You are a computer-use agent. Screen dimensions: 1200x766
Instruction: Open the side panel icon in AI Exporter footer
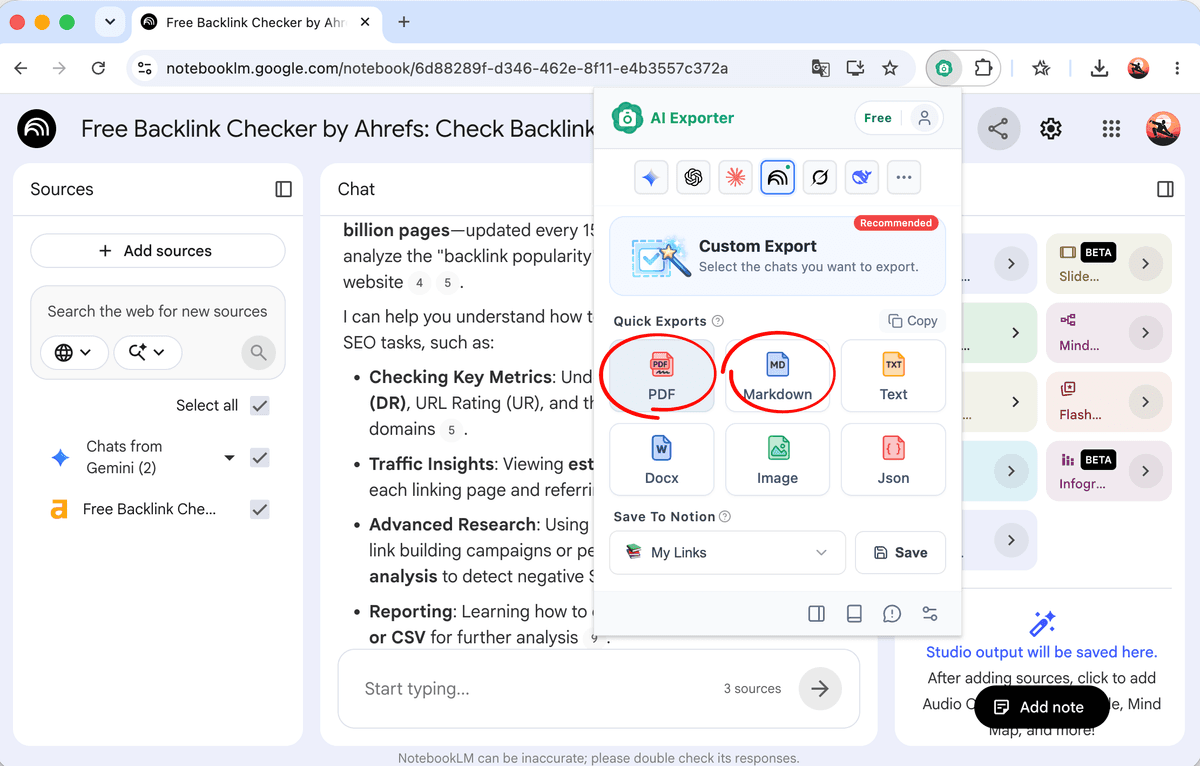[x=817, y=614]
